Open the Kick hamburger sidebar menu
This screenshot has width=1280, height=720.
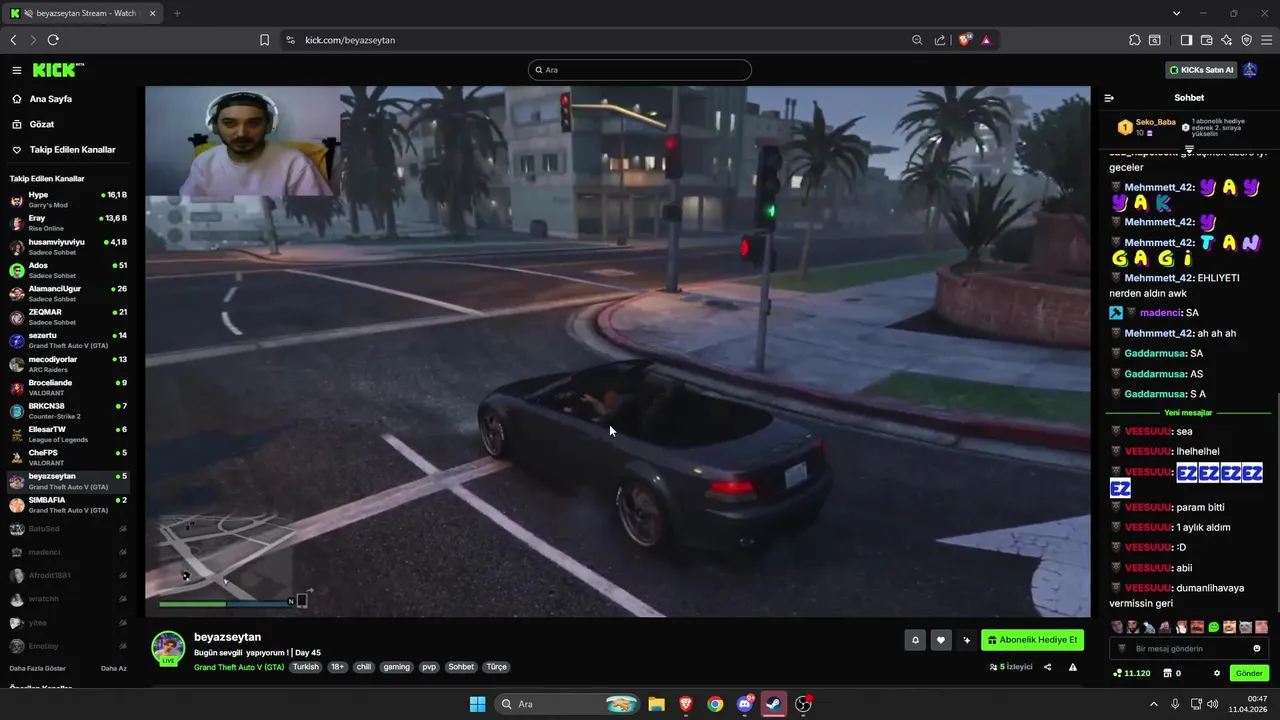pos(17,70)
